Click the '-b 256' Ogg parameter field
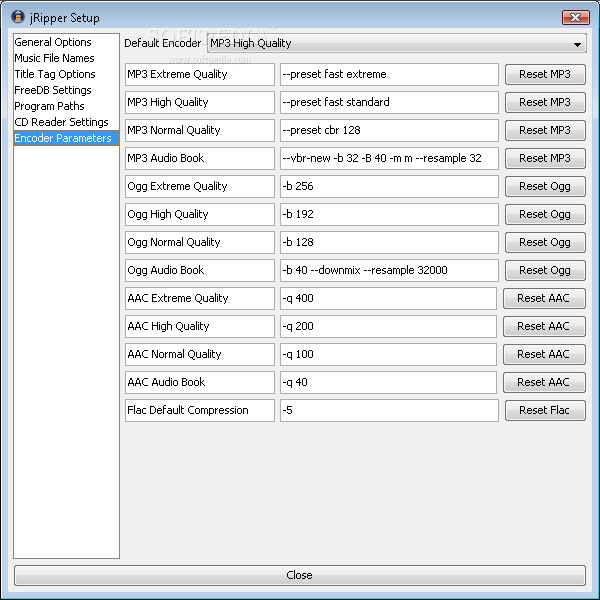This screenshot has width=600, height=600. pyautogui.click(x=389, y=186)
